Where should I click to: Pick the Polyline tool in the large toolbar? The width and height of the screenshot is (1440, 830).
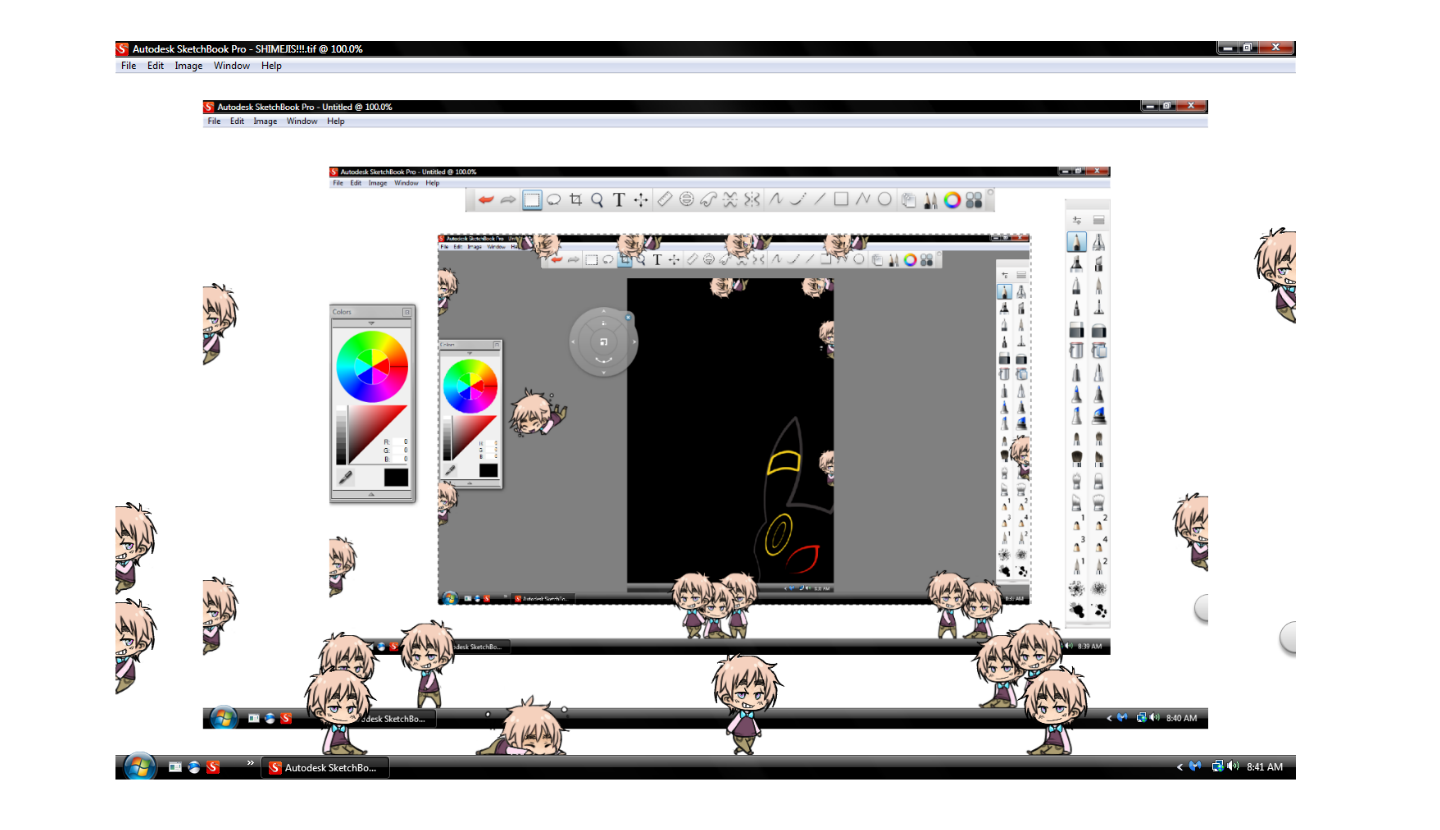pyautogui.click(x=863, y=200)
